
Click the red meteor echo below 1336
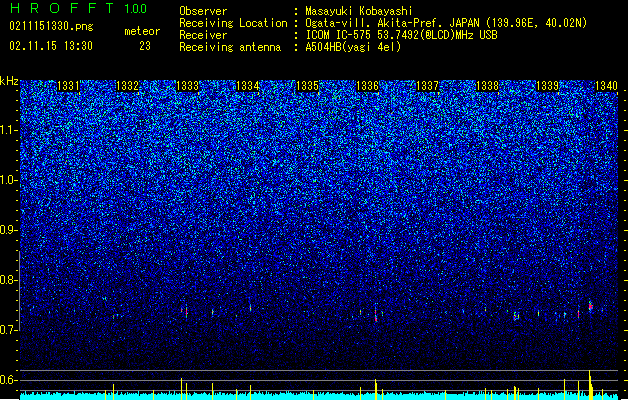tap(376, 315)
